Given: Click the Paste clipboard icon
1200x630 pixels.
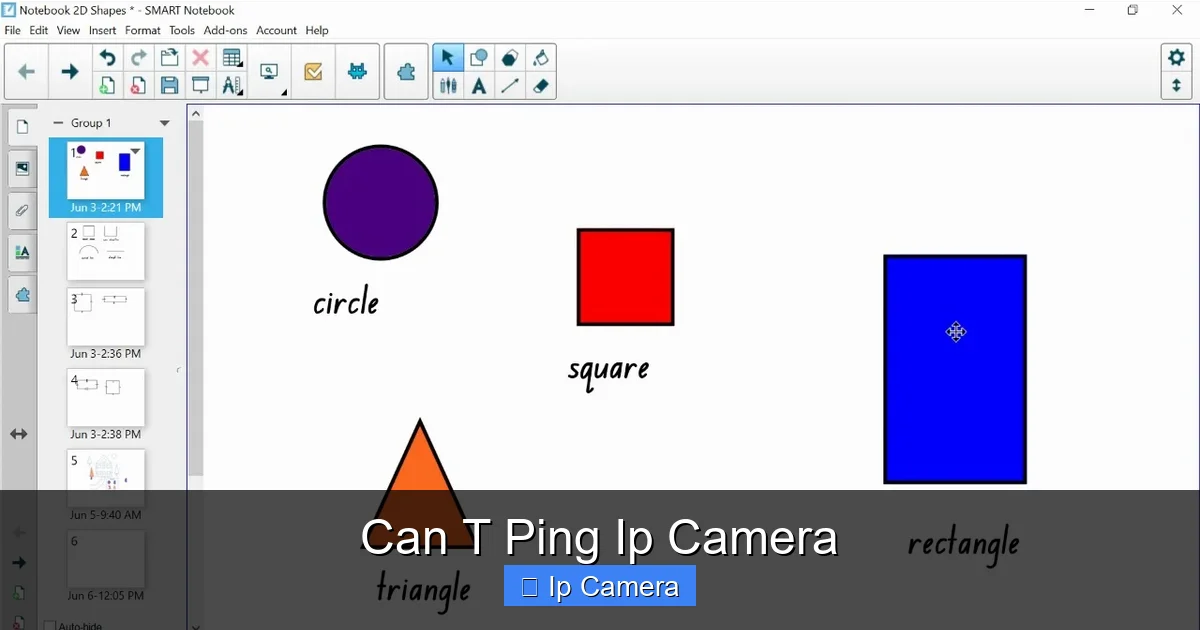Looking at the screenshot, I should tap(169, 58).
